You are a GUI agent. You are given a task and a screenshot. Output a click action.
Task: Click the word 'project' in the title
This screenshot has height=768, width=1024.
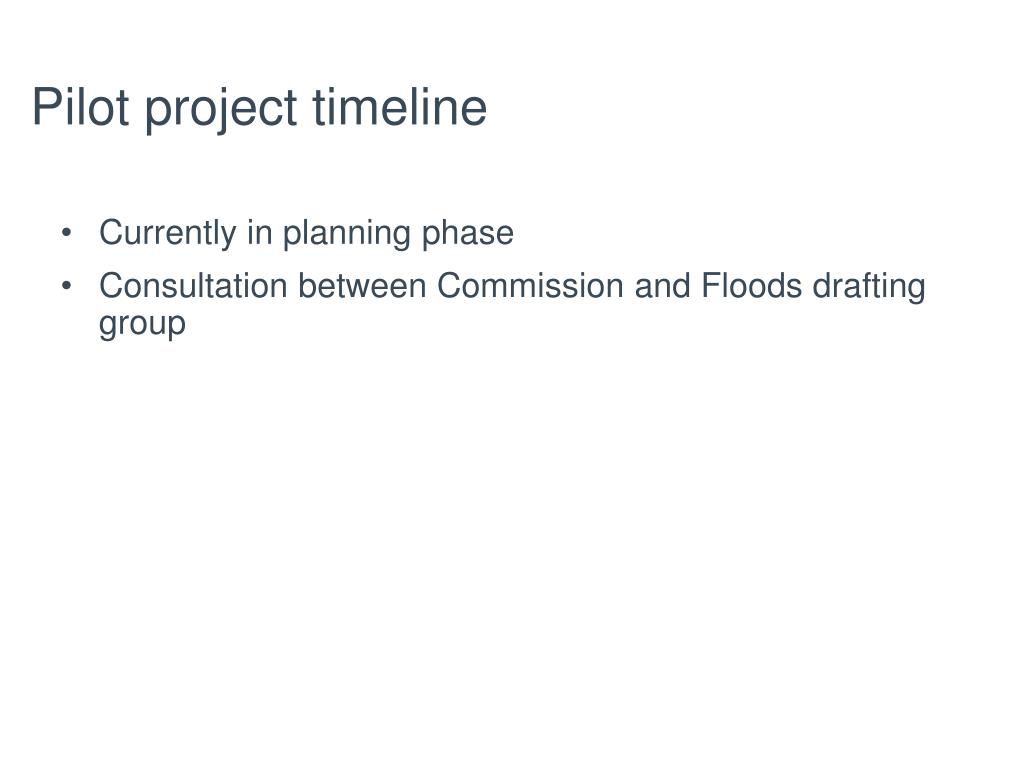pyautogui.click(x=221, y=110)
